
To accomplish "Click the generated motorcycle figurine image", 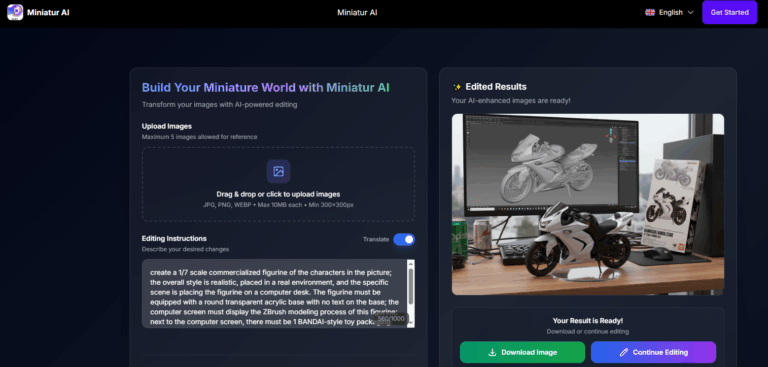I will pyautogui.click(x=588, y=204).
